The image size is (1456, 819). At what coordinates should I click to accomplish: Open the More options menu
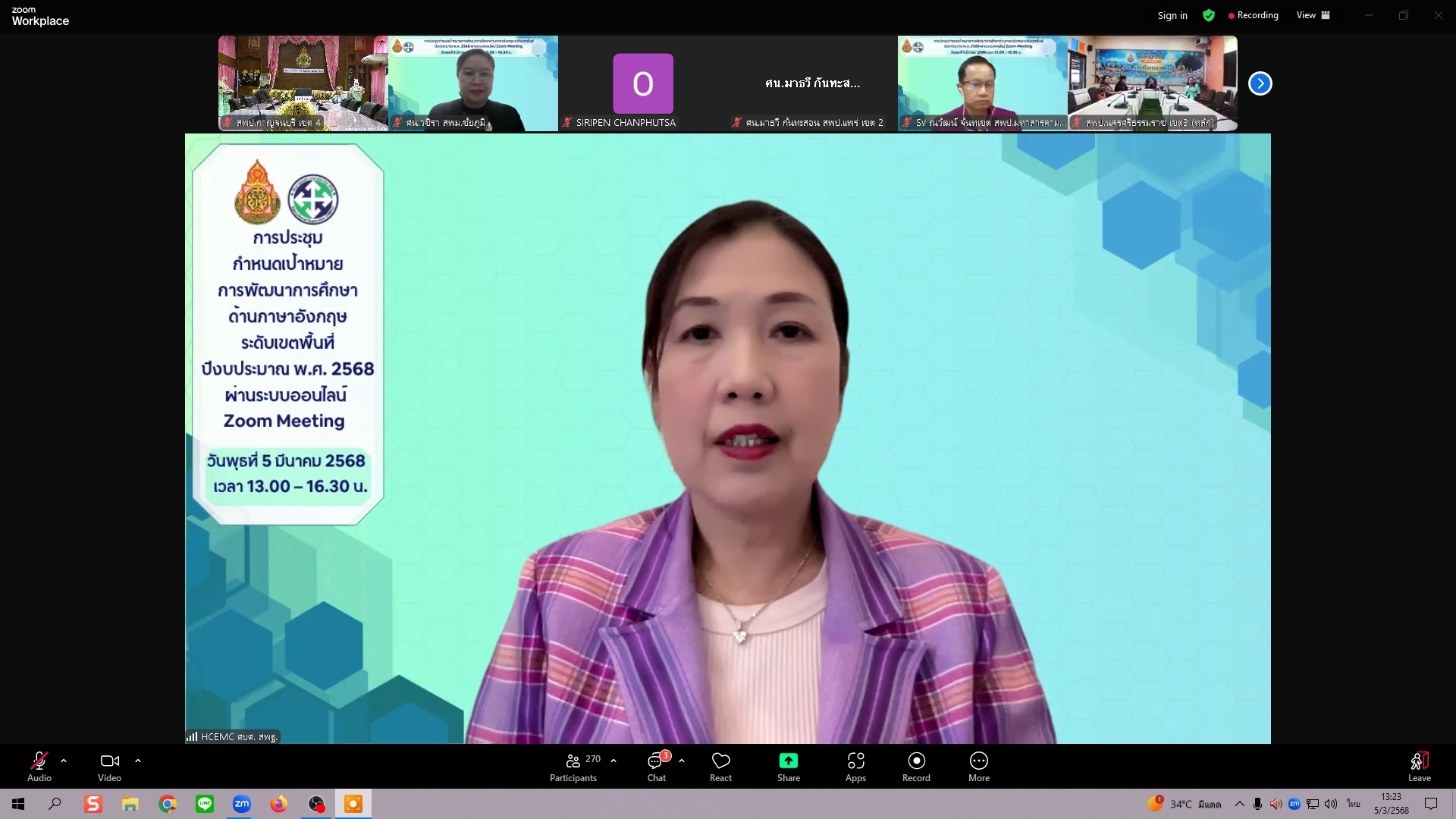[979, 766]
